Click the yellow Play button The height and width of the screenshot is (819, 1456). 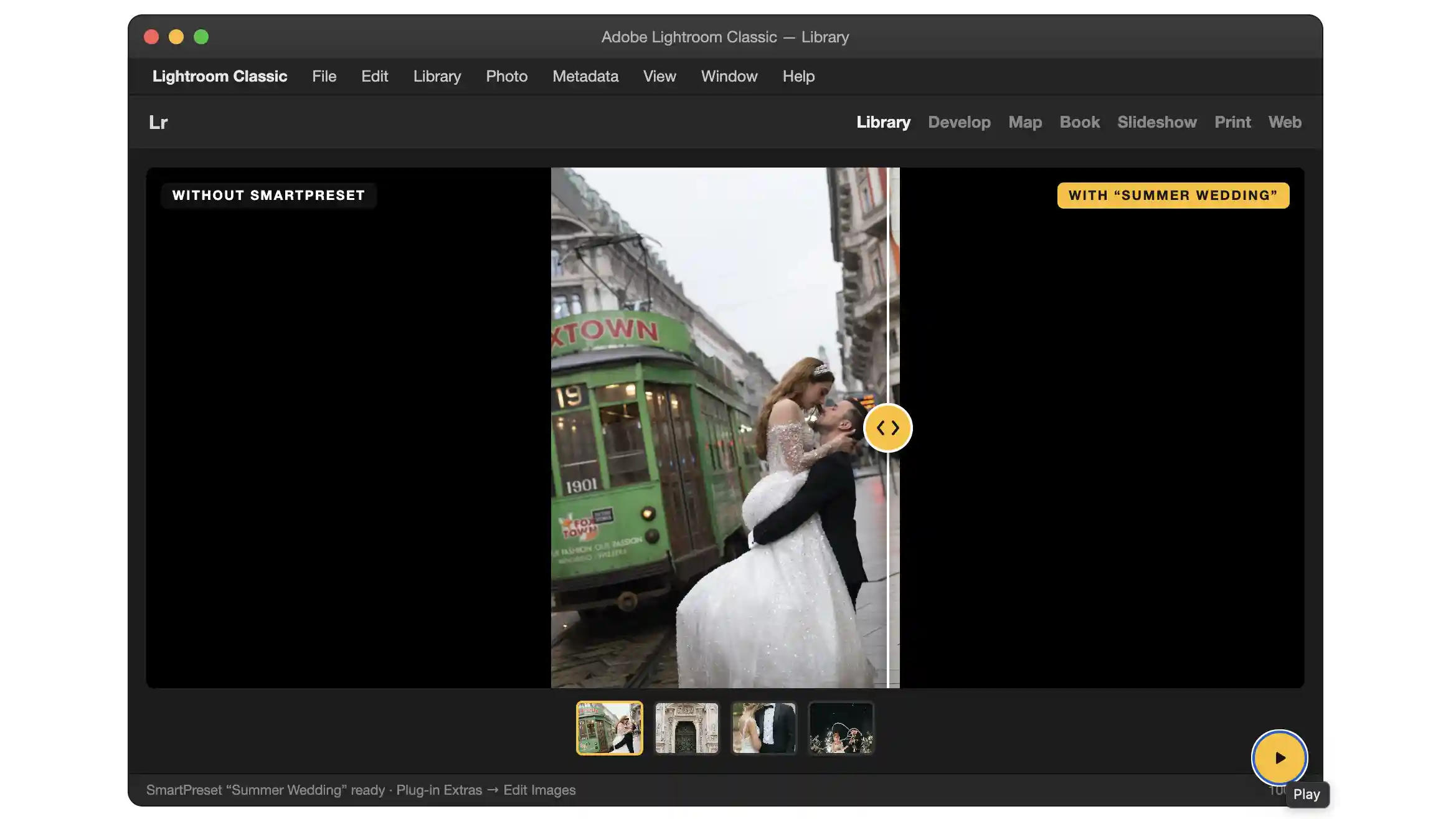(x=1279, y=757)
